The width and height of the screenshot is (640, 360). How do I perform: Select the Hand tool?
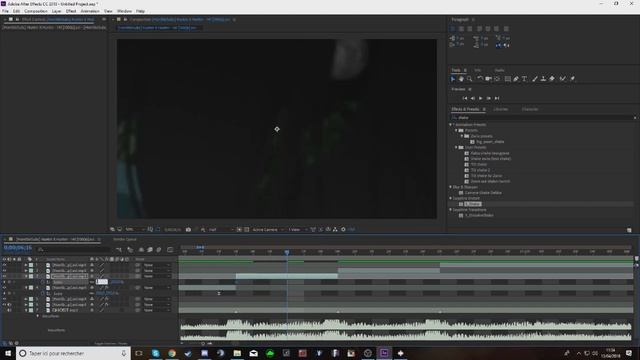[x=461, y=79]
